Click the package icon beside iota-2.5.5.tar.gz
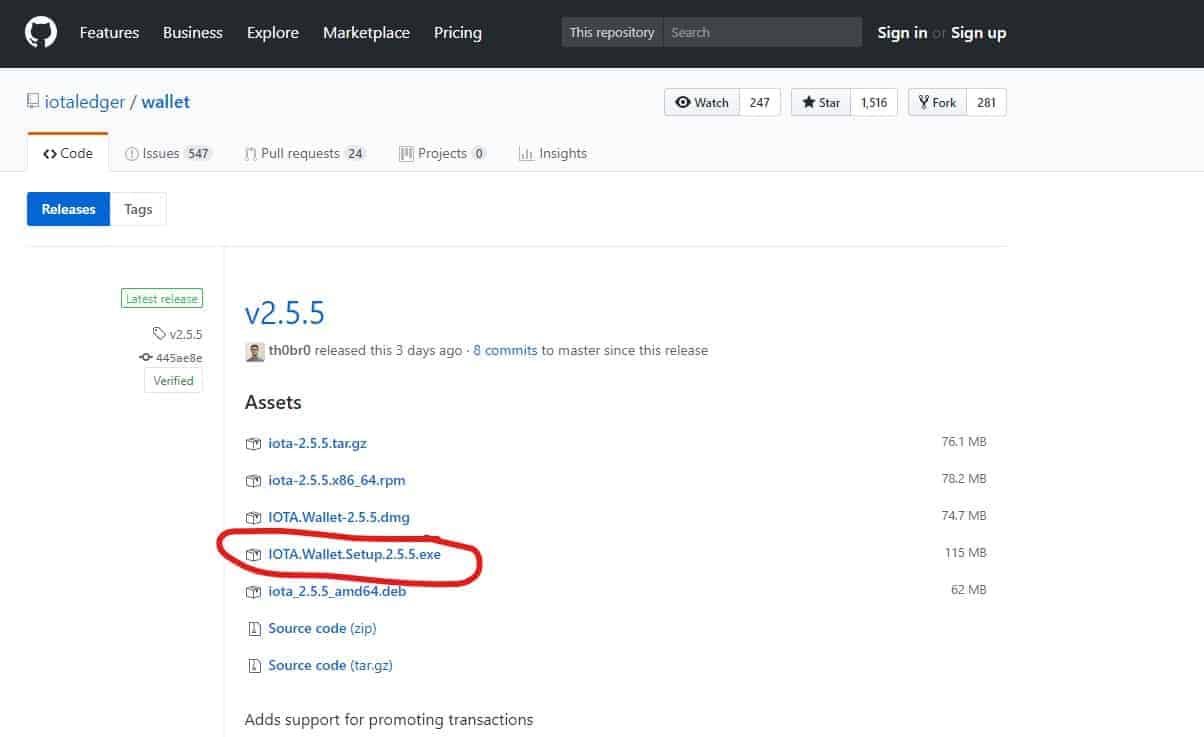The image size is (1204, 737). (x=253, y=443)
